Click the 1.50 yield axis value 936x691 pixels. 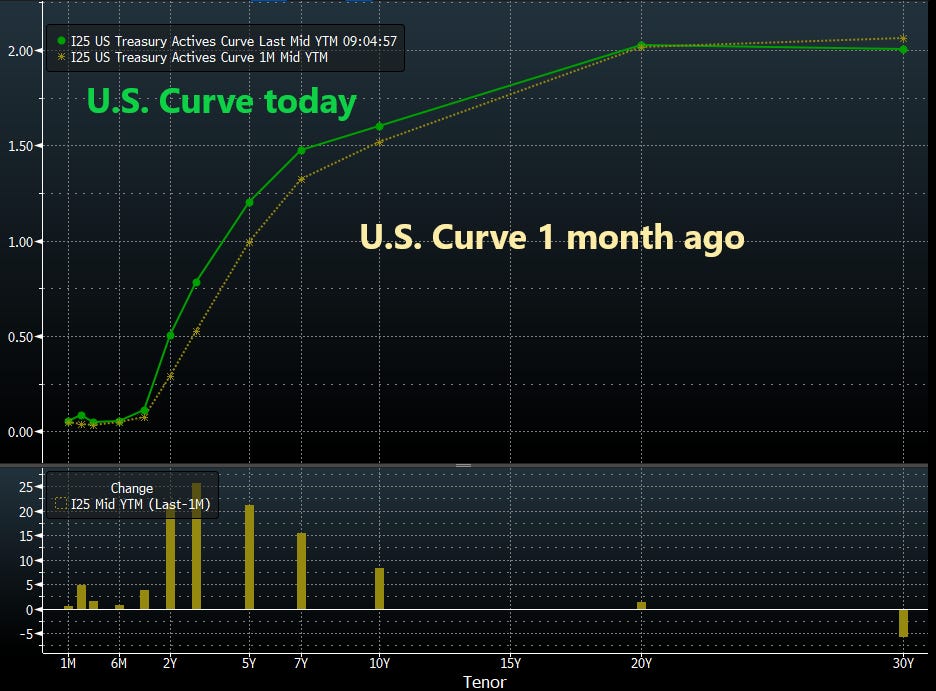[20, 146]
